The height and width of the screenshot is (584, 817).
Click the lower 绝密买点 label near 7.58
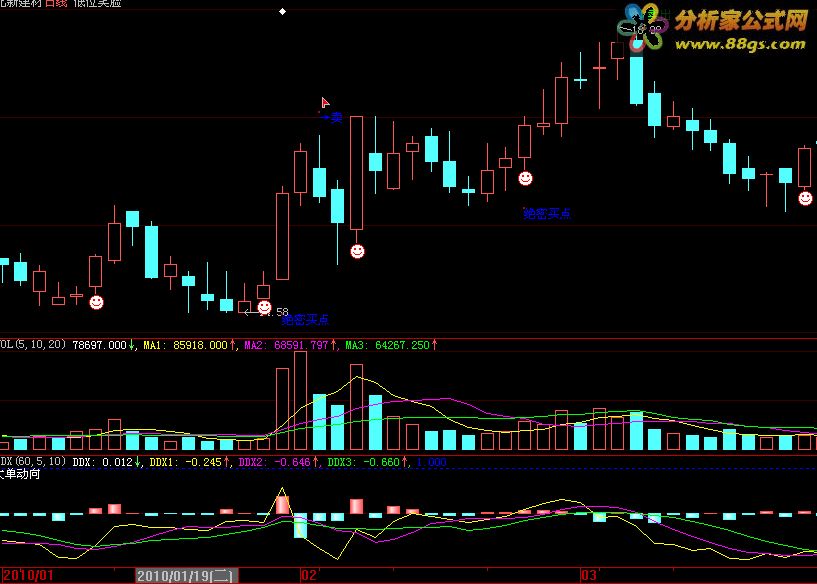point(305,320)
